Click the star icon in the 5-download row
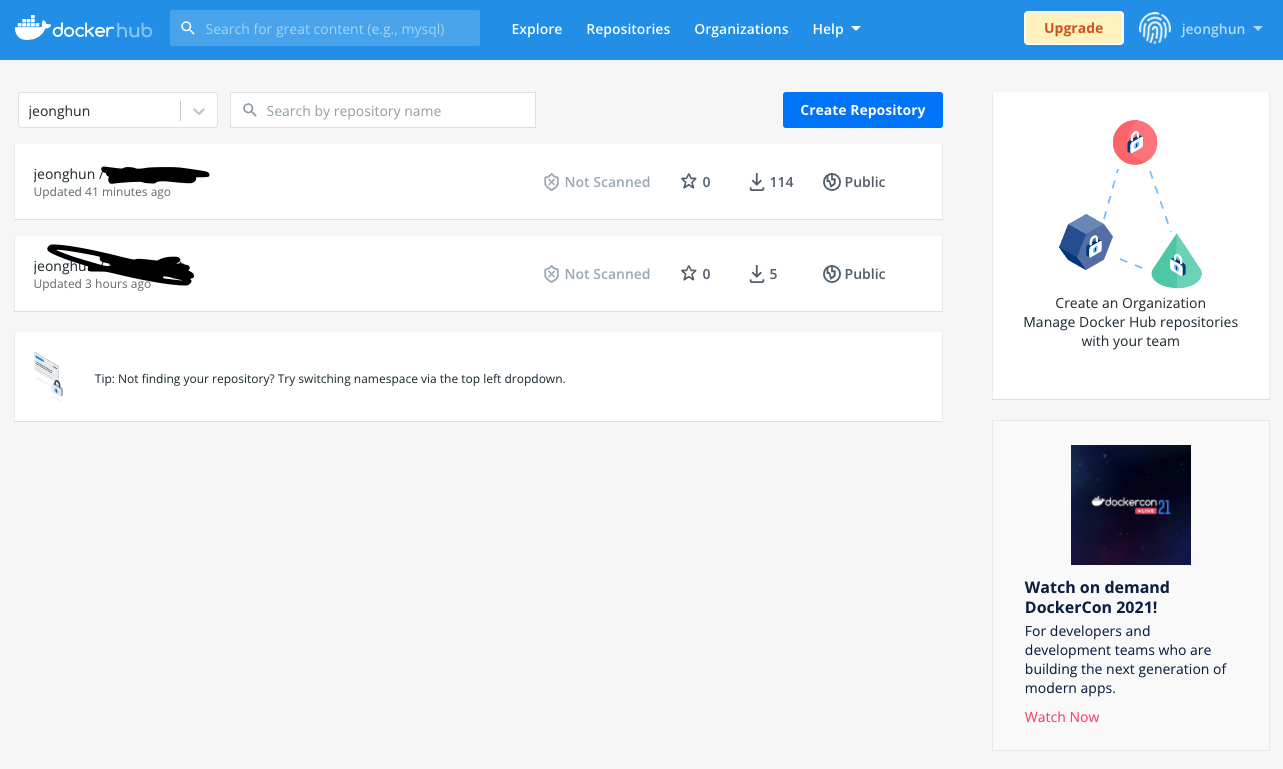Image resolution: width=1283 pixels, height=769 pixels. (x=688, y=273)
